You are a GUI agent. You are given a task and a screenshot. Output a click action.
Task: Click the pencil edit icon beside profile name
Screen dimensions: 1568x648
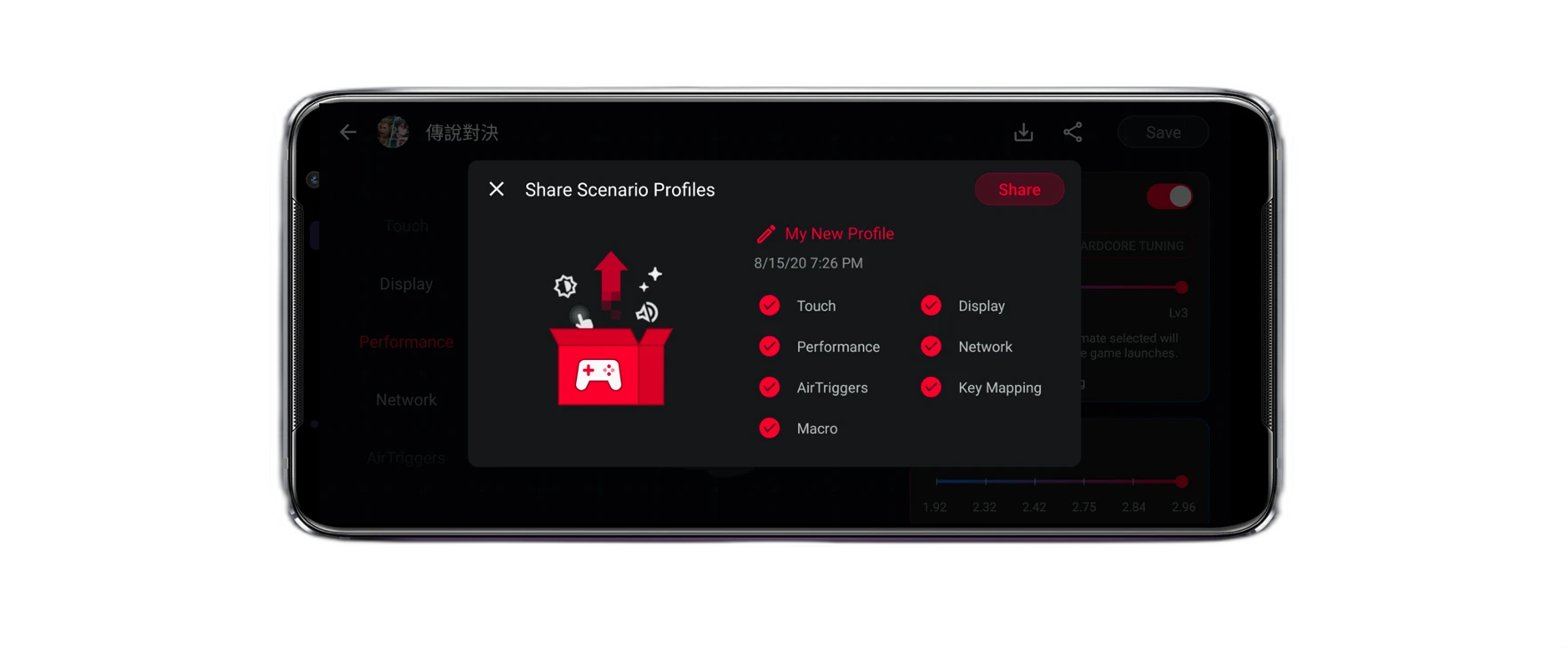pos(765,234)
